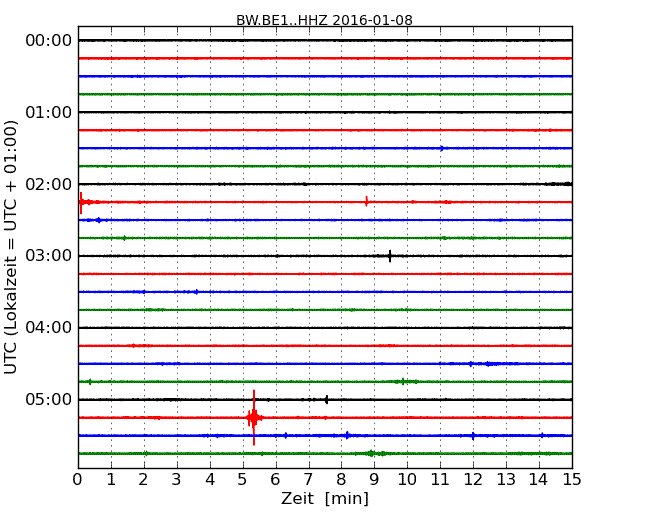The height and width of the screenshot is (520, 650).
Task: Click x-axis tick label 5
Action: point(243,480)
